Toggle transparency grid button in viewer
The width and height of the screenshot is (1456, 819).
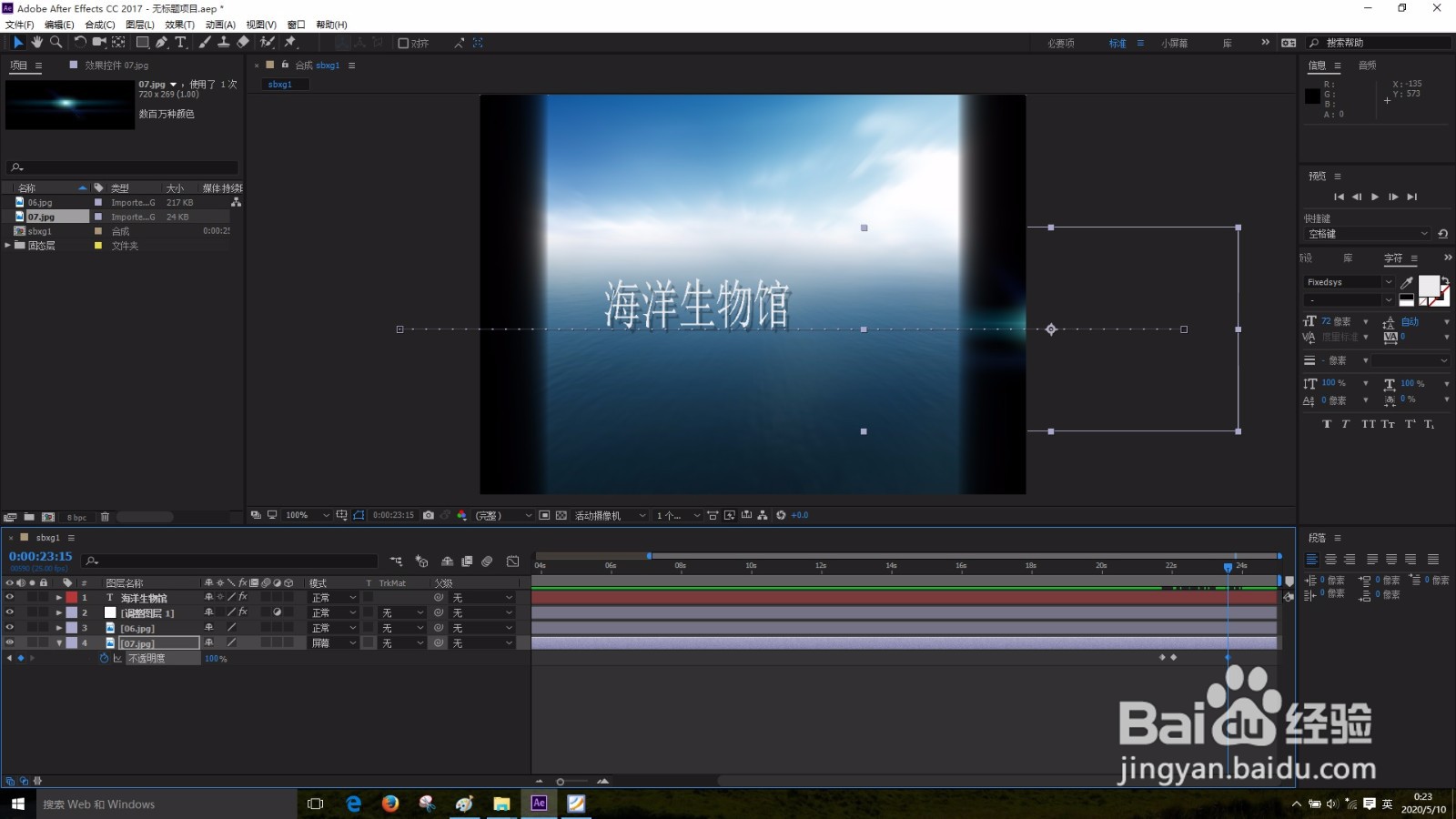(x=561, y=515)
